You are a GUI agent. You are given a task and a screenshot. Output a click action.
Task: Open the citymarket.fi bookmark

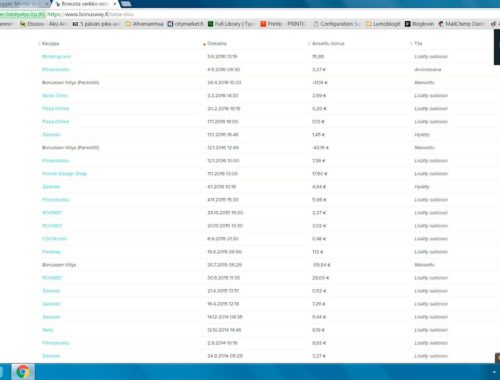pos(185,24)
